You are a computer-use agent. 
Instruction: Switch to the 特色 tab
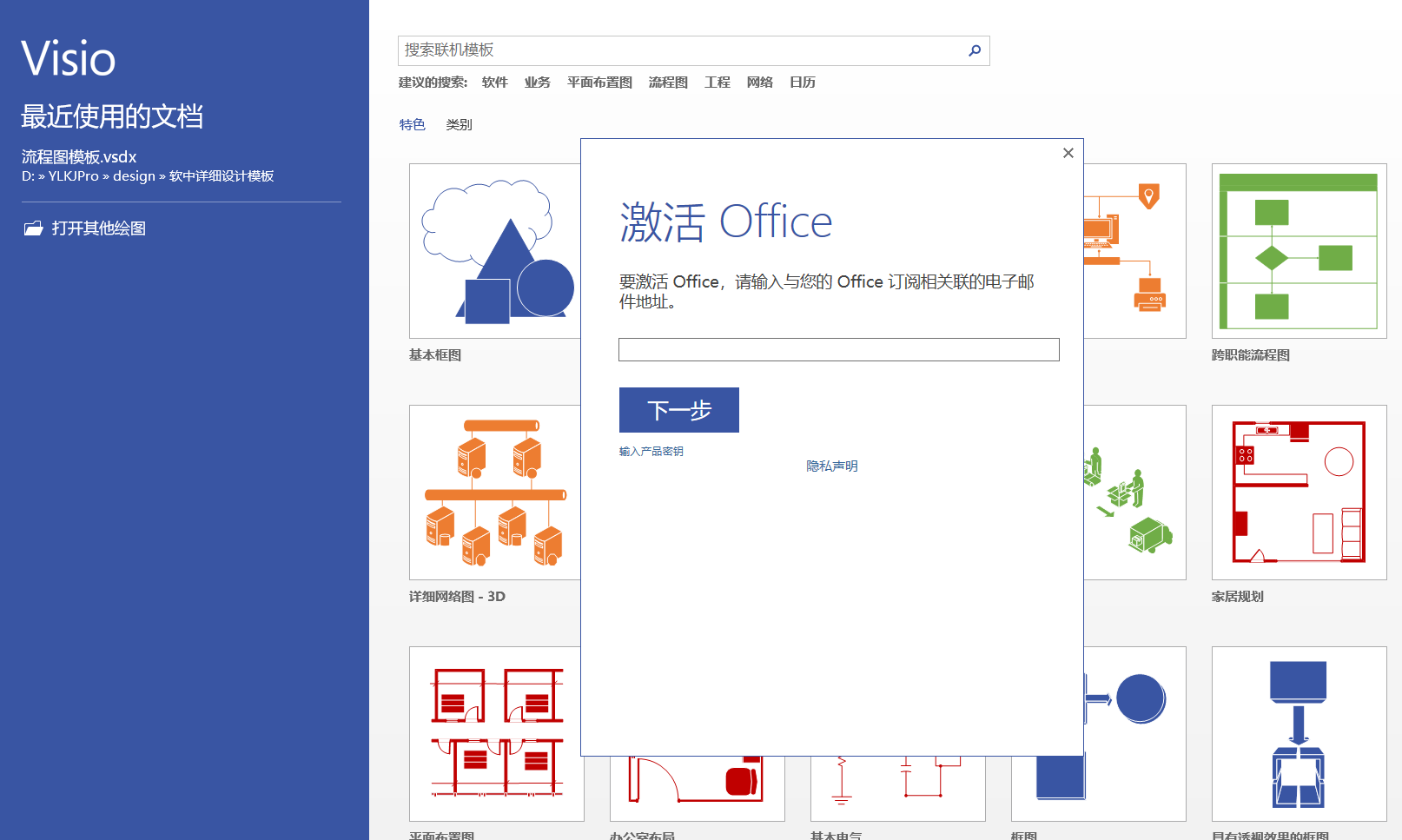413,125
